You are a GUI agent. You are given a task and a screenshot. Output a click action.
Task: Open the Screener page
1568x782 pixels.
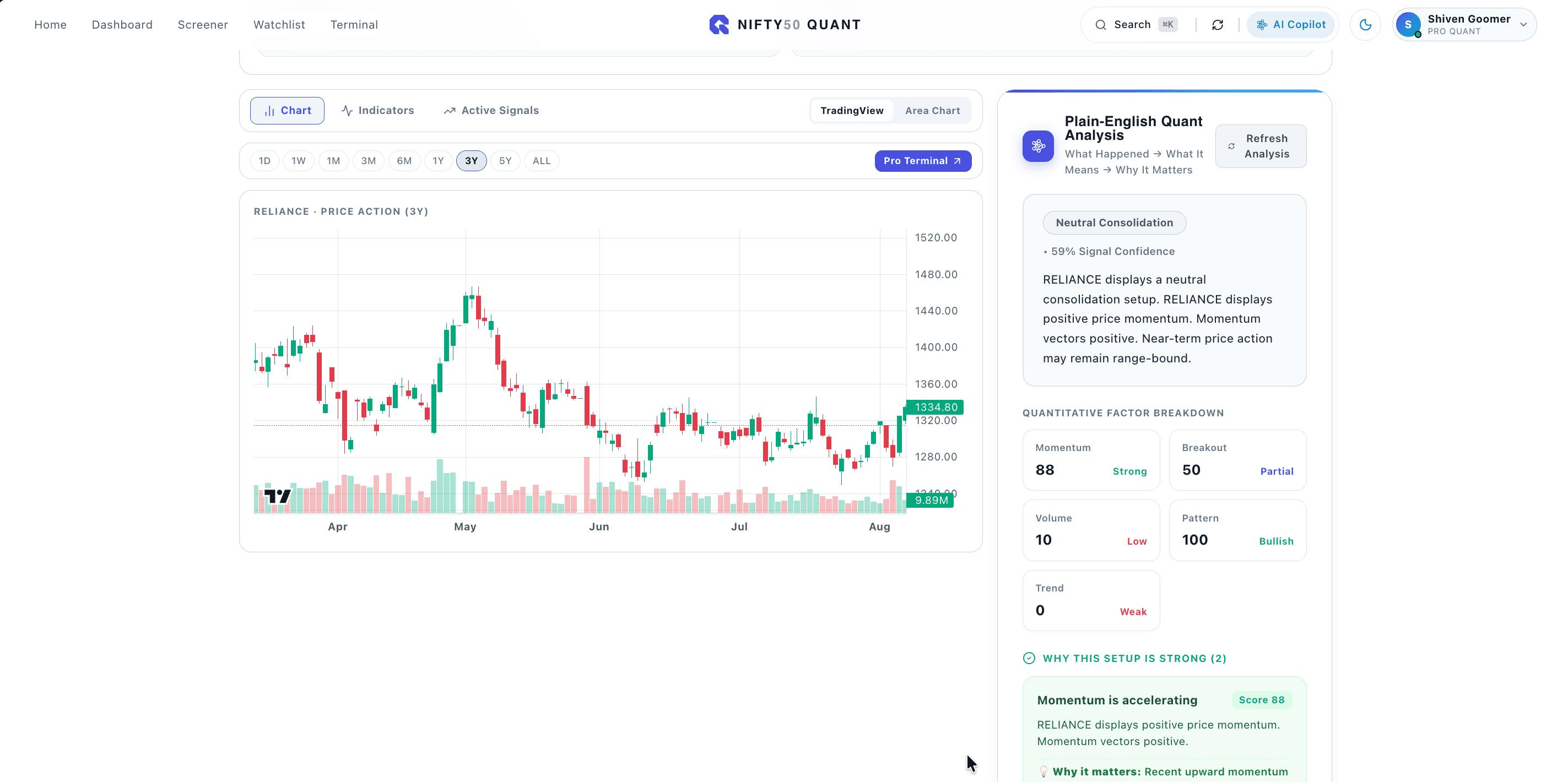click(203, 24)
